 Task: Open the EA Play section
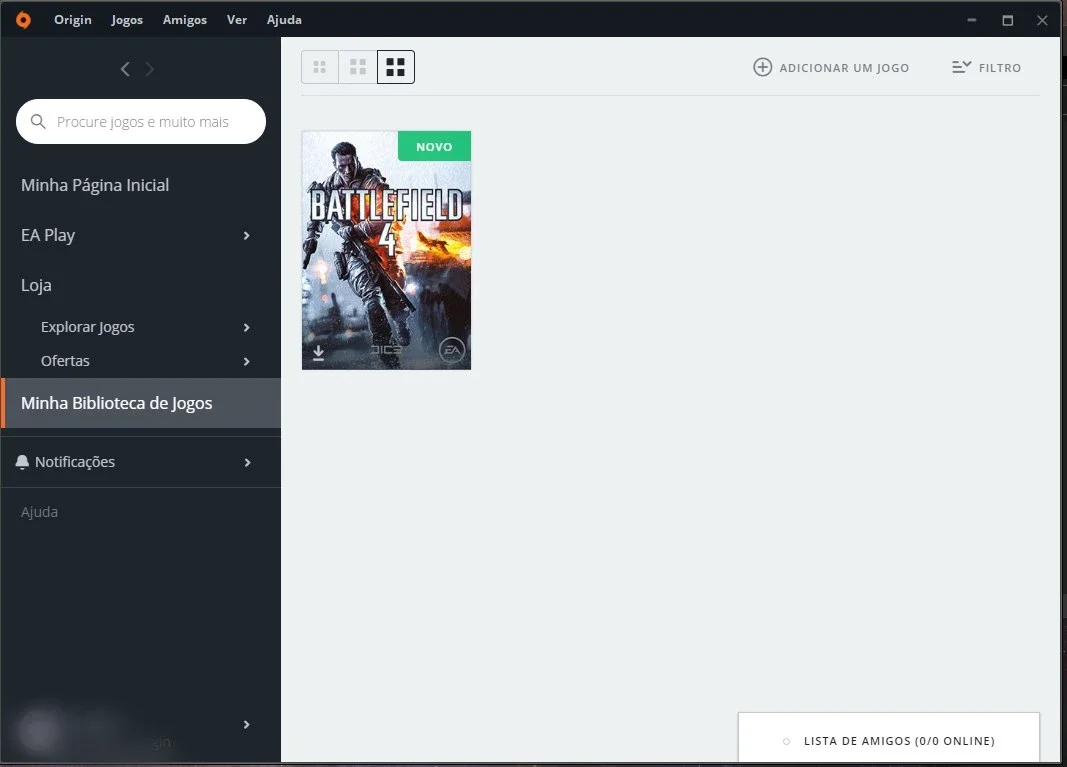click(x=48, y=235)
